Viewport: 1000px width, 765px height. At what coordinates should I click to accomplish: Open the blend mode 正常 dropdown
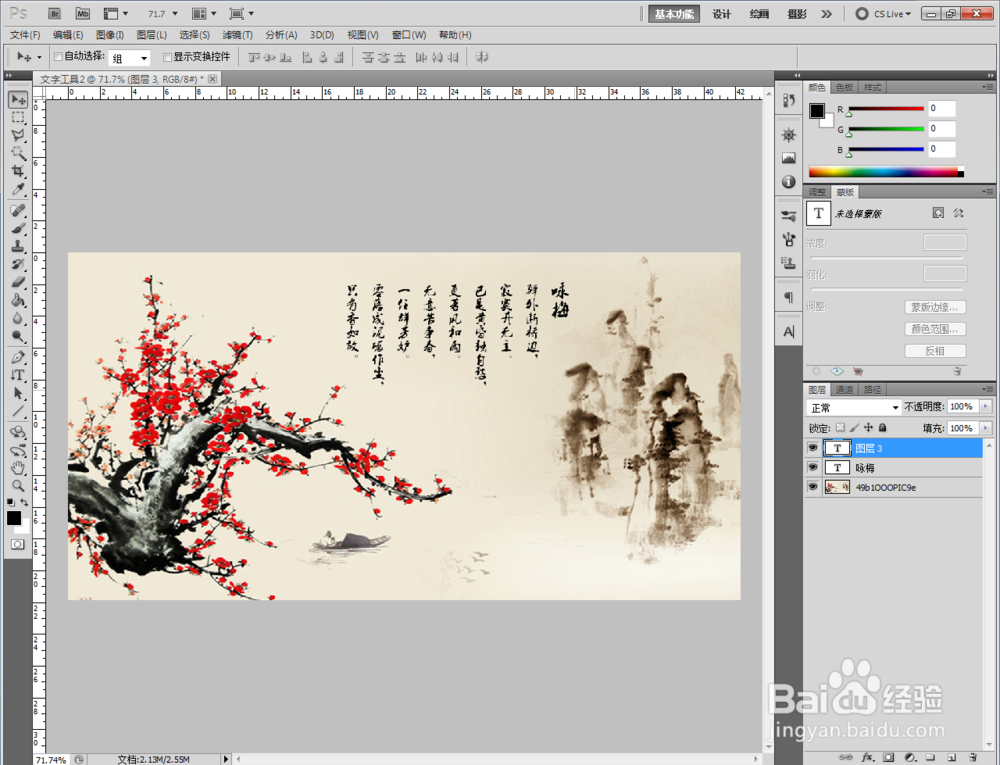(853, 407)
